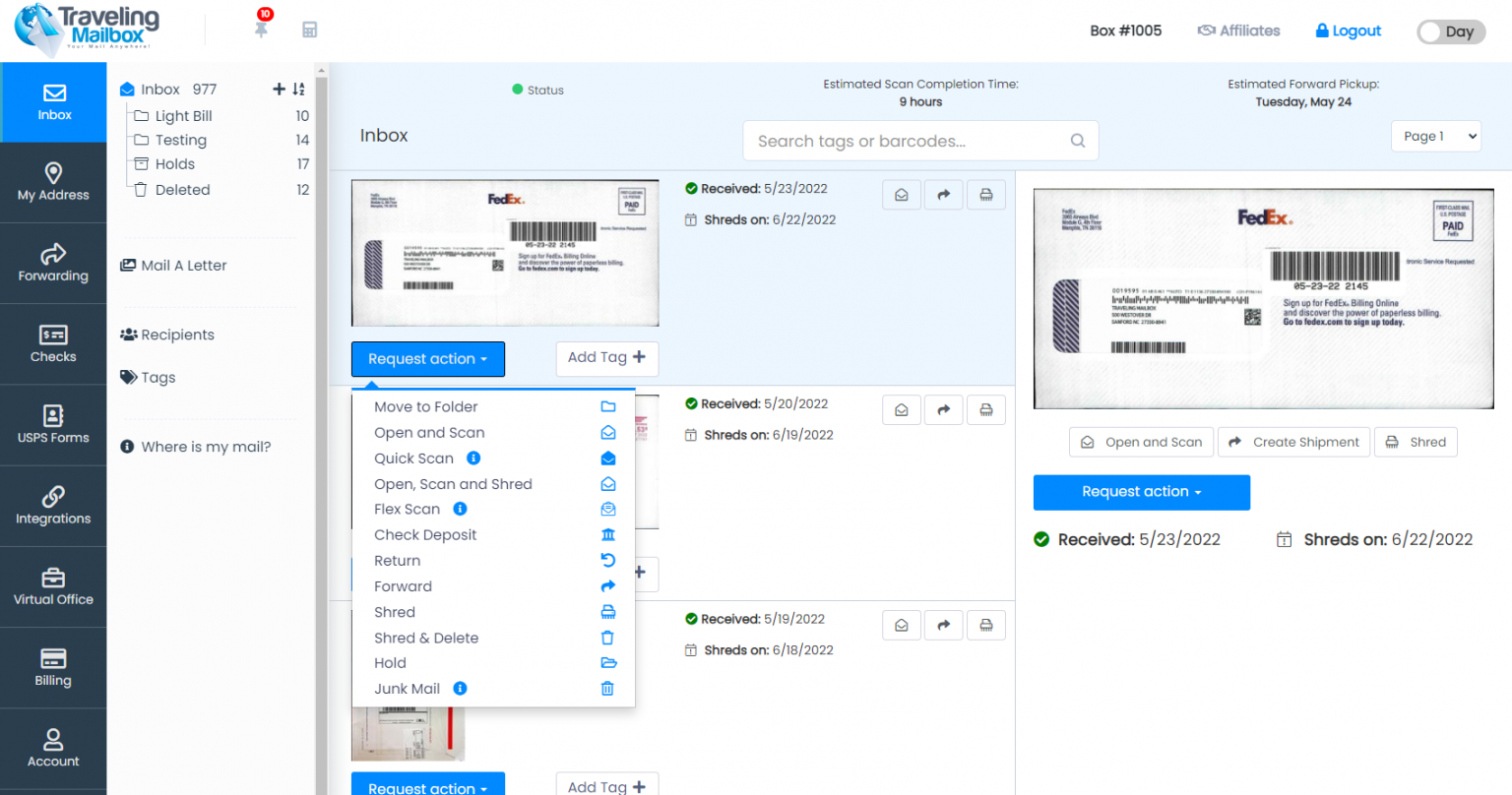Screen dimensions: 1512x795
Task: Select Open, Scan and Shred option
Action: (x=453, y=483)
